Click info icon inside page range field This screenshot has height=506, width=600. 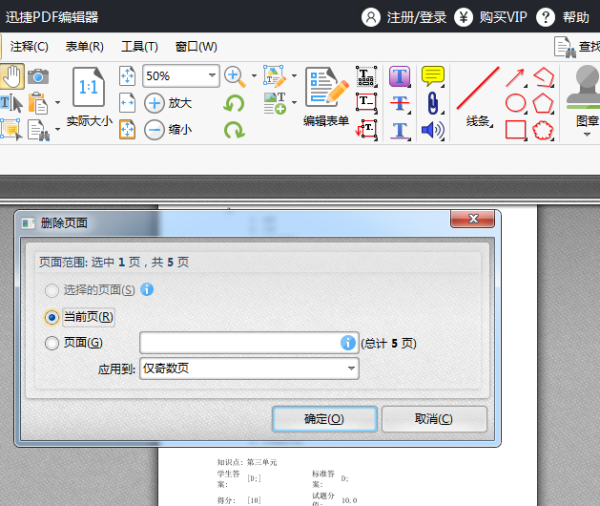click(x=348, y=343)
